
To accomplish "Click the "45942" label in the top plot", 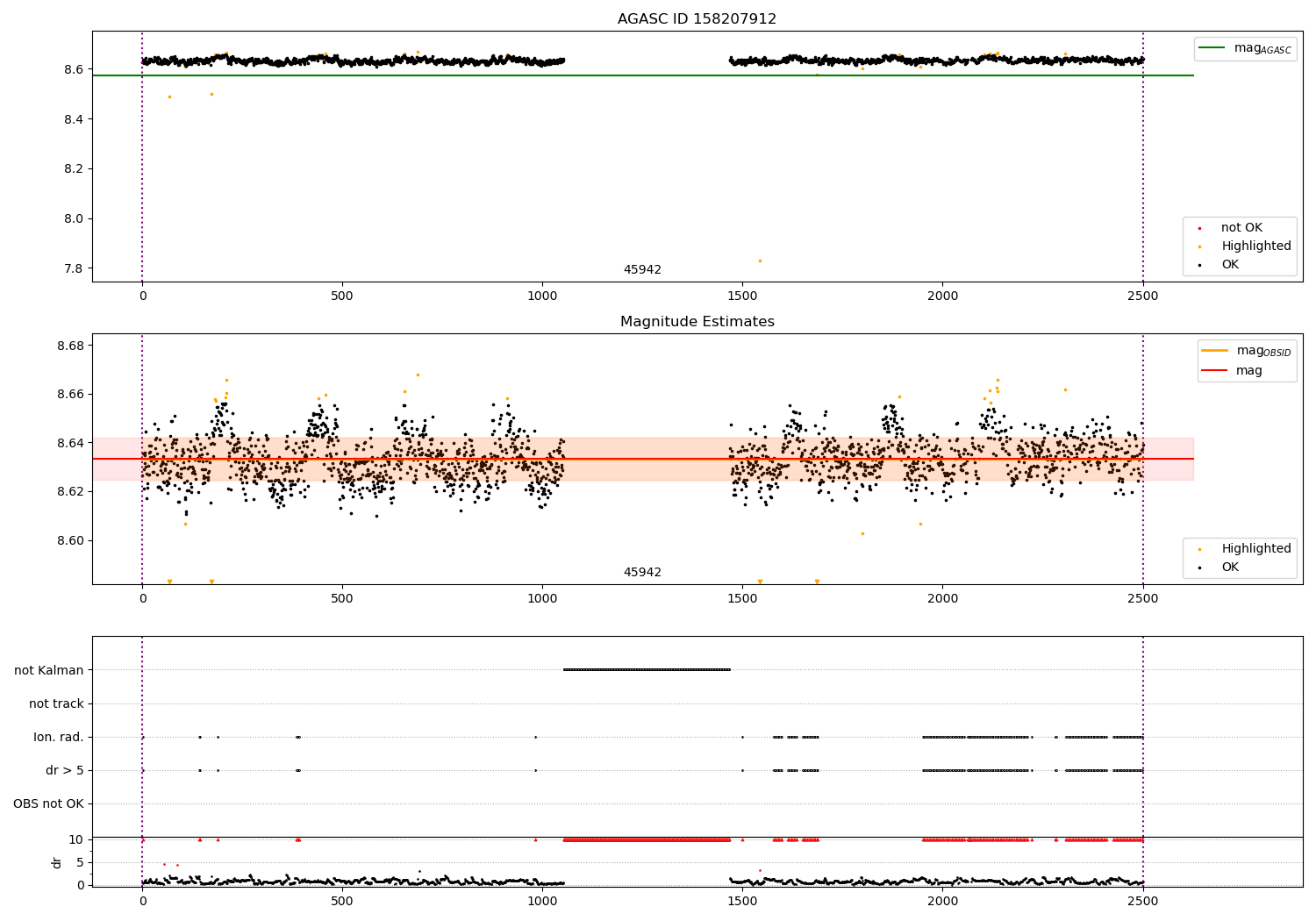I will point(642,270).
